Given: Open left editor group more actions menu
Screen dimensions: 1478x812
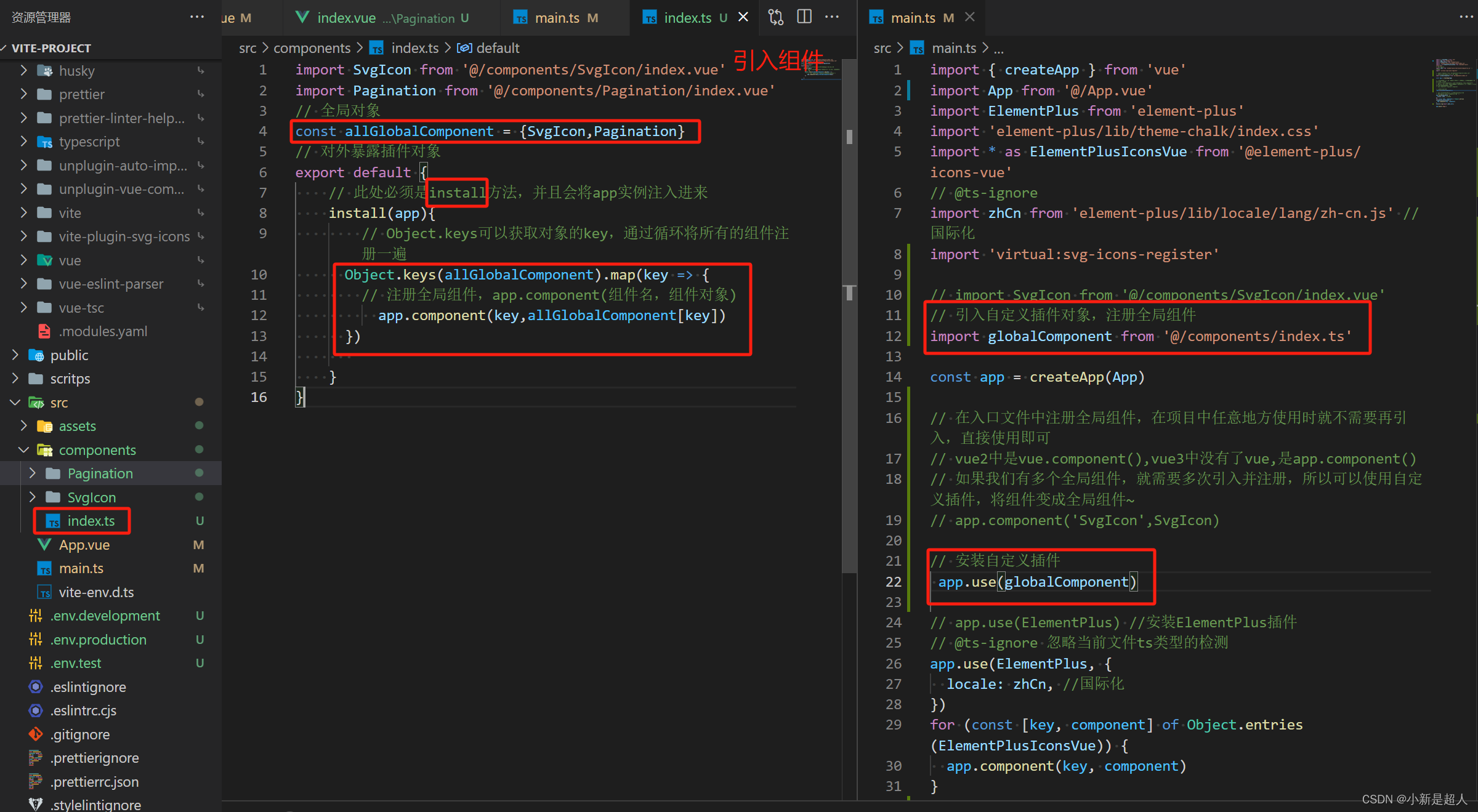Looking at the screenshot, I should pos(832,17).
